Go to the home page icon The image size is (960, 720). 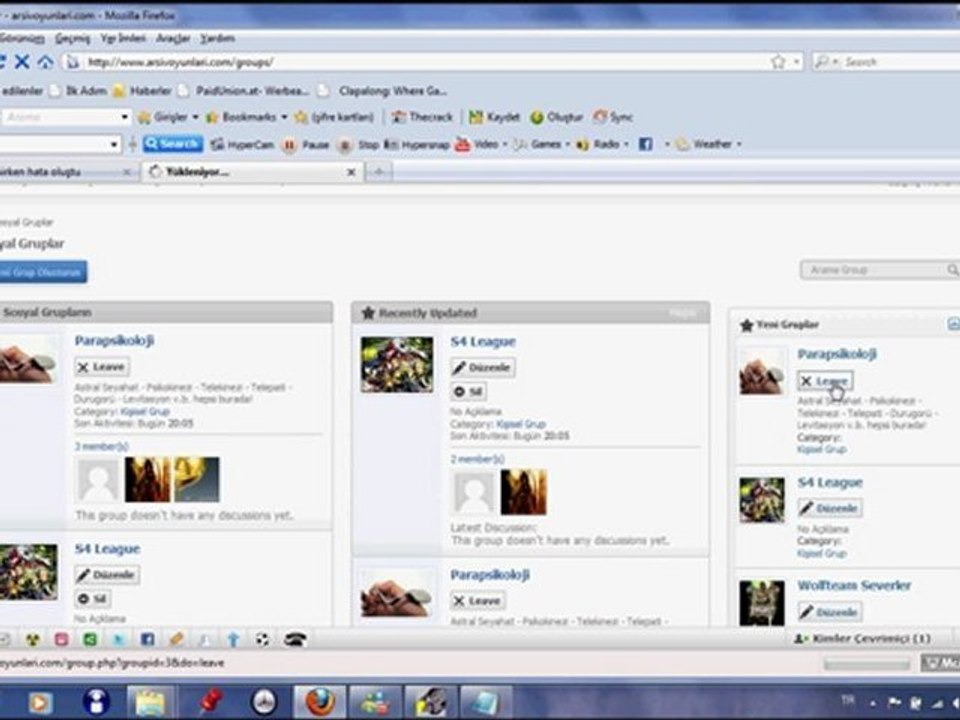(x=45, y=61)
